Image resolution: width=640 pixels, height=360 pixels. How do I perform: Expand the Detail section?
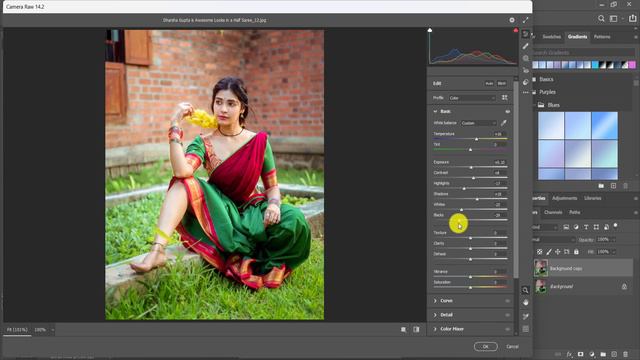(435, 315)
